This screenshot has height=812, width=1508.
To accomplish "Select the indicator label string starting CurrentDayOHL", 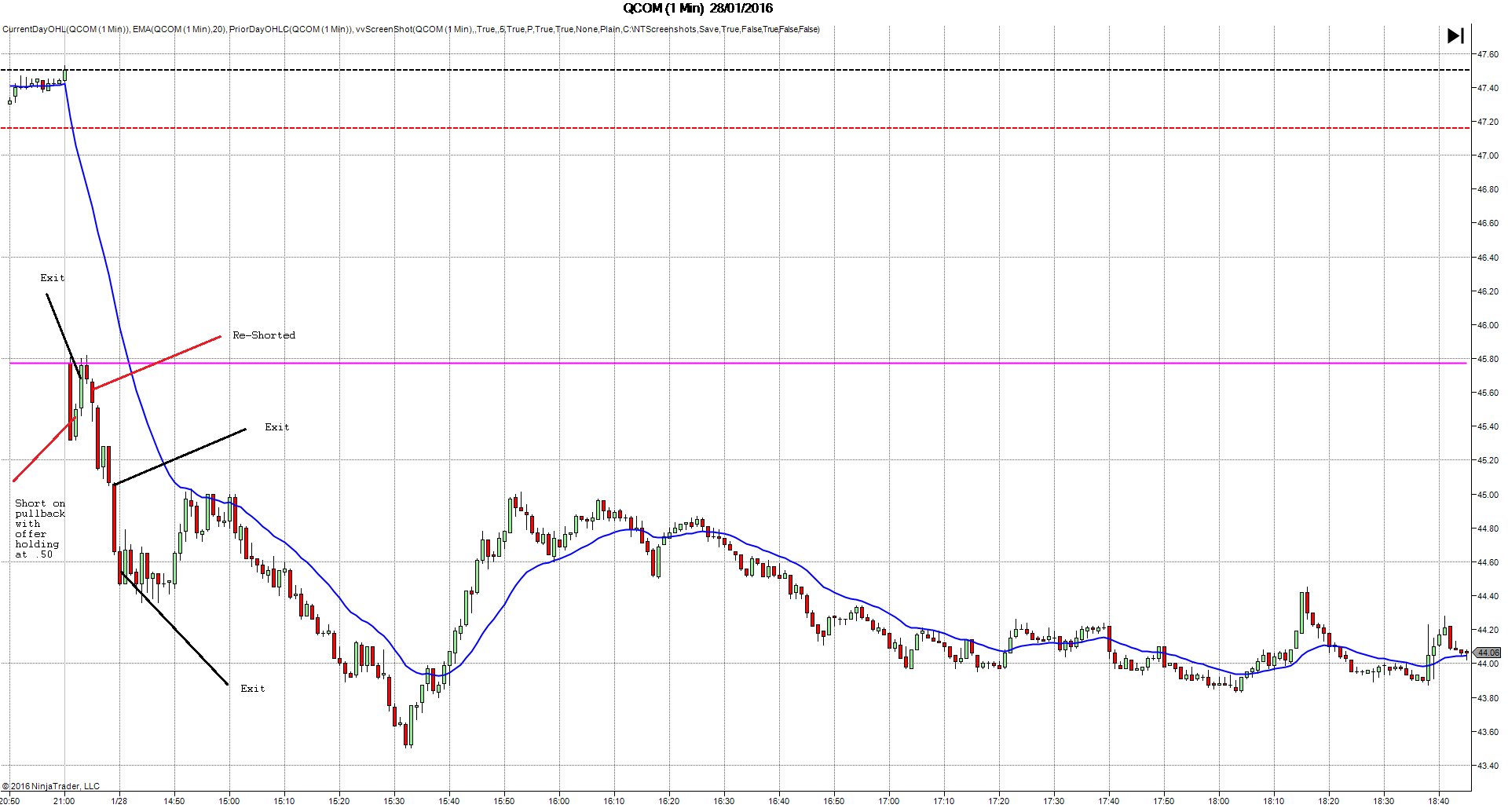I will point(411,30).
